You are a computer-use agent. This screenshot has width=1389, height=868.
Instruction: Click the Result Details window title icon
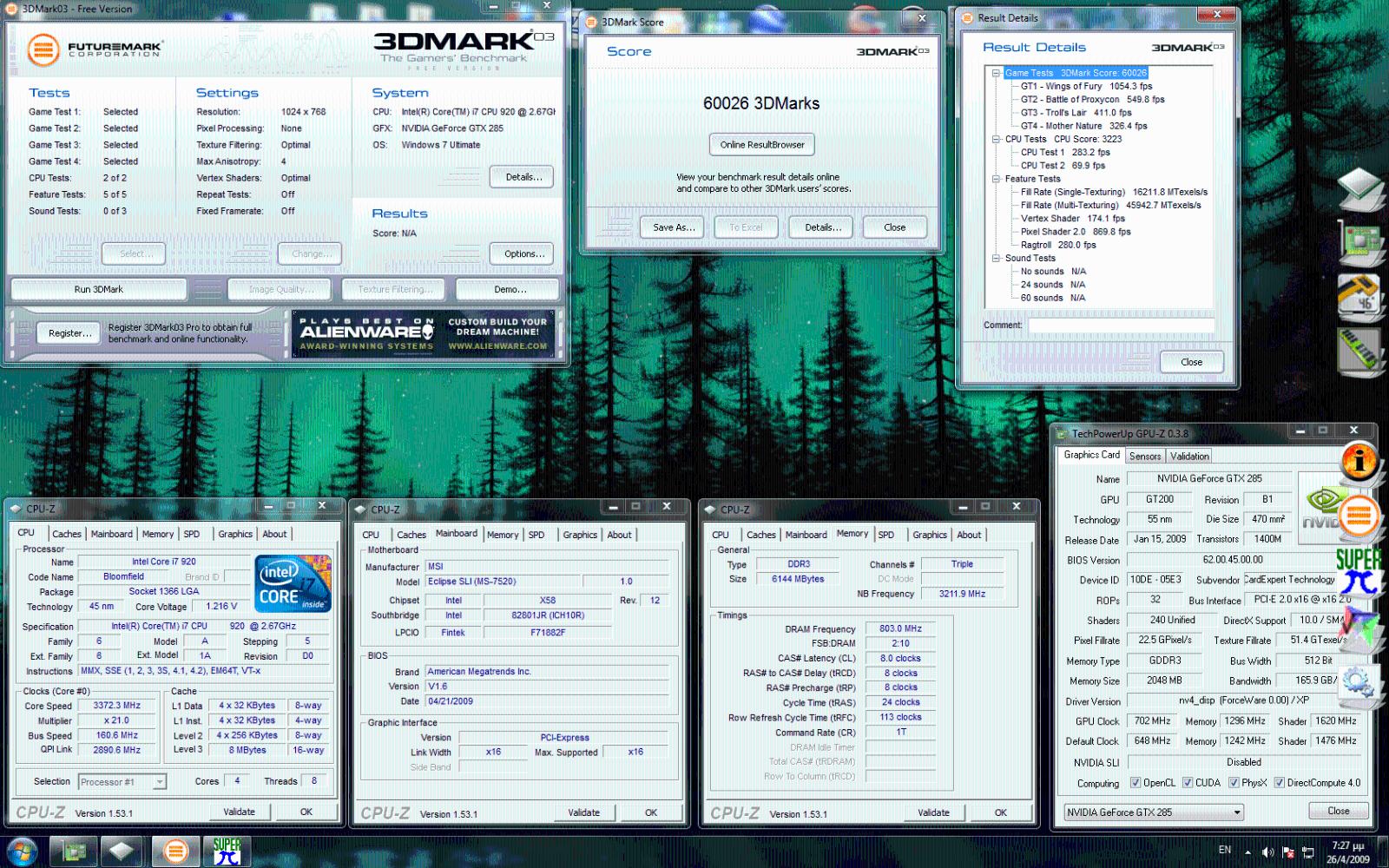967,17
